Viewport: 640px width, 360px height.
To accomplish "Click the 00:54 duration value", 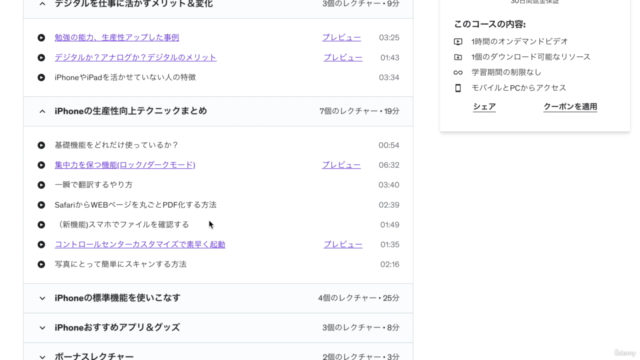I will point(389,145).
